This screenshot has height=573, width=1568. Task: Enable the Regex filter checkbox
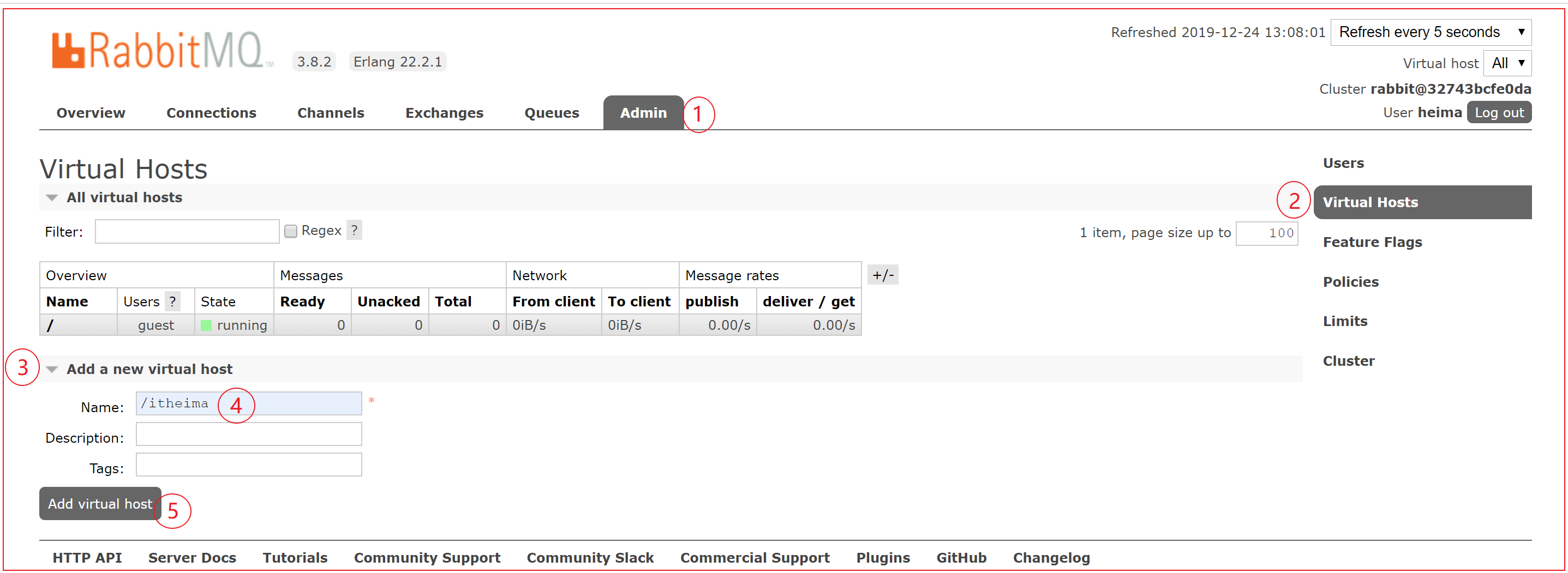click(291, 231)
